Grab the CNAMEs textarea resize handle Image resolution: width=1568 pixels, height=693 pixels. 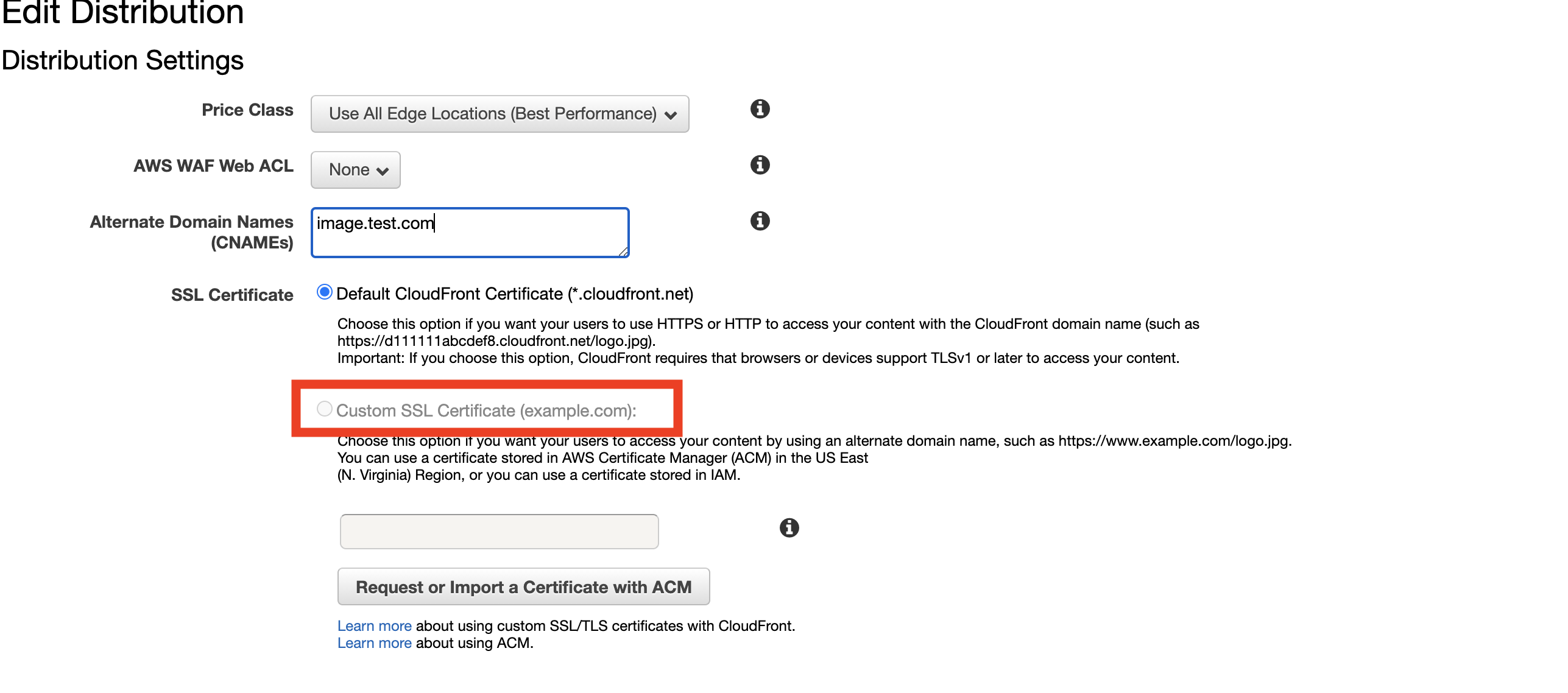623,252
